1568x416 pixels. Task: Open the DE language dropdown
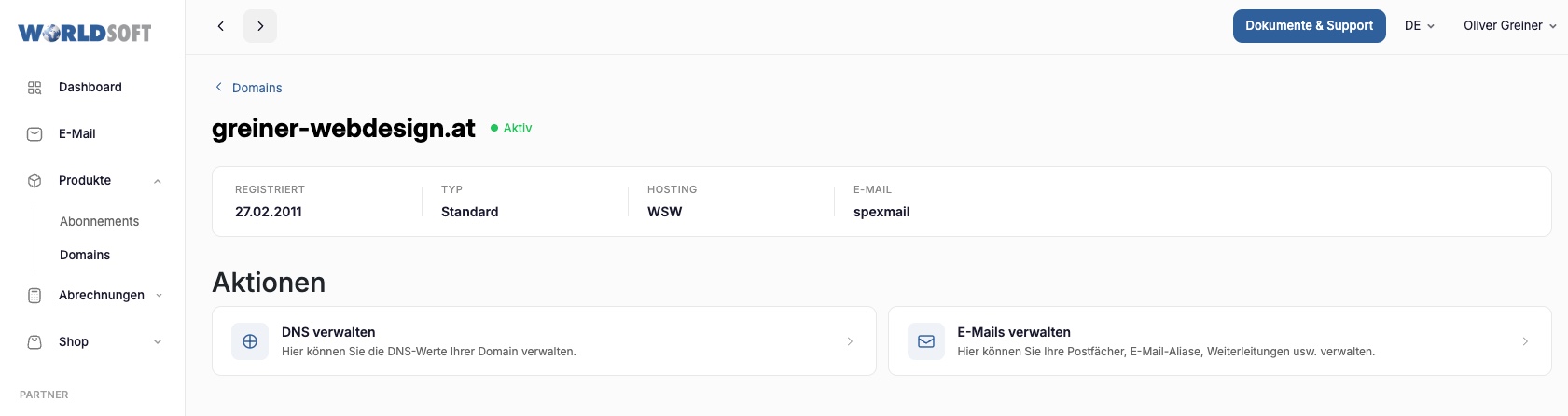pyautogui.click(x=1420, y=26)
